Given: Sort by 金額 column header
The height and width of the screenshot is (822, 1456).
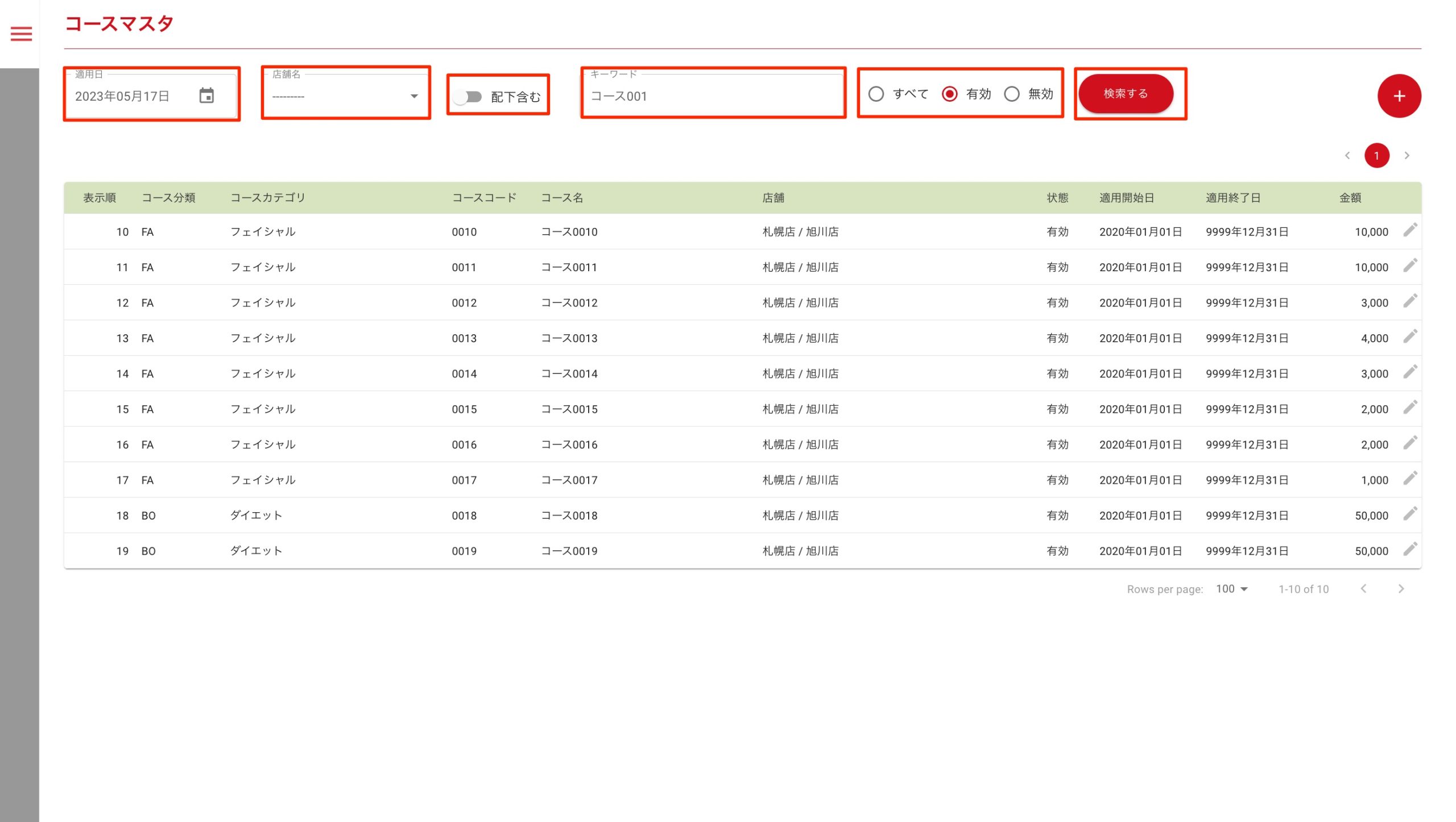Looking at the screenshot, I should (1350, 198).
